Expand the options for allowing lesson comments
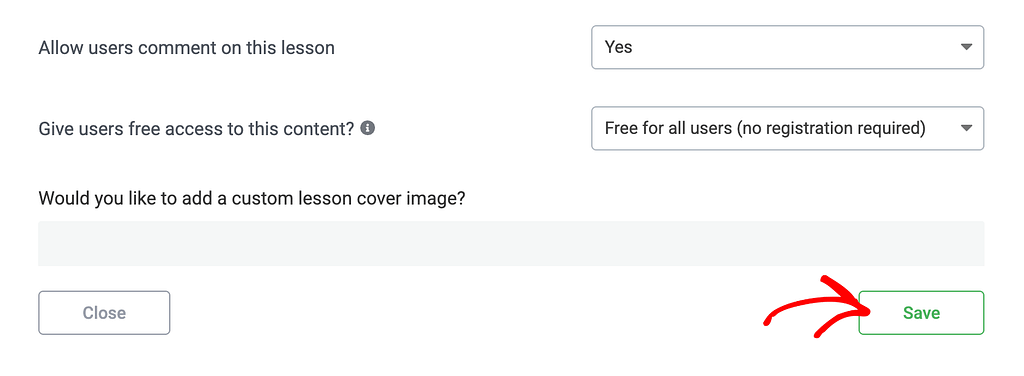This screenshot has width=1024, height=376. point(788,47)
